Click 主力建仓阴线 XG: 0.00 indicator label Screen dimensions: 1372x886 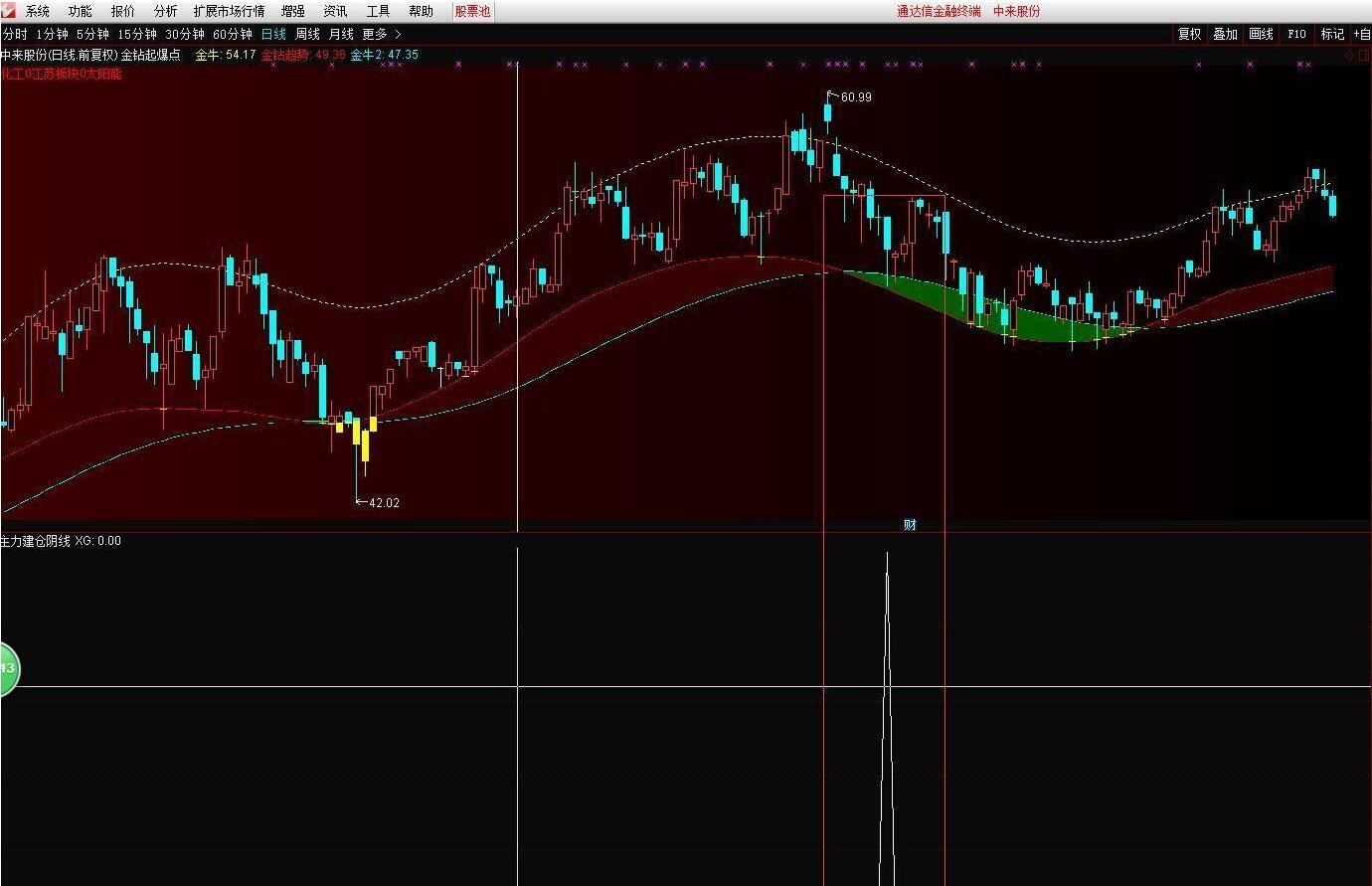(x=61, y=541)
